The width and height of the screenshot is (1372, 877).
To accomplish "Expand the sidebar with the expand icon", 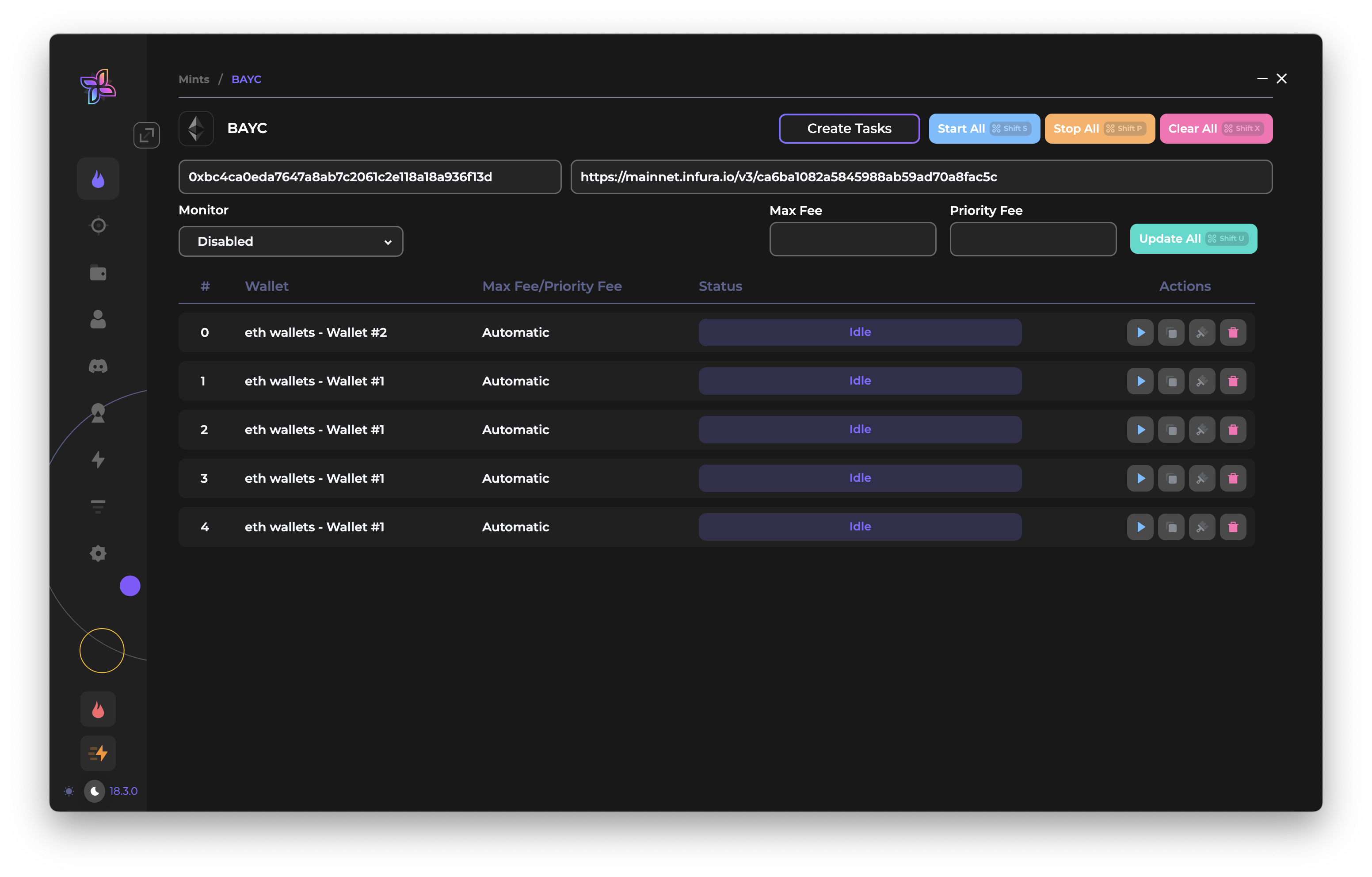I will [146, 135].
